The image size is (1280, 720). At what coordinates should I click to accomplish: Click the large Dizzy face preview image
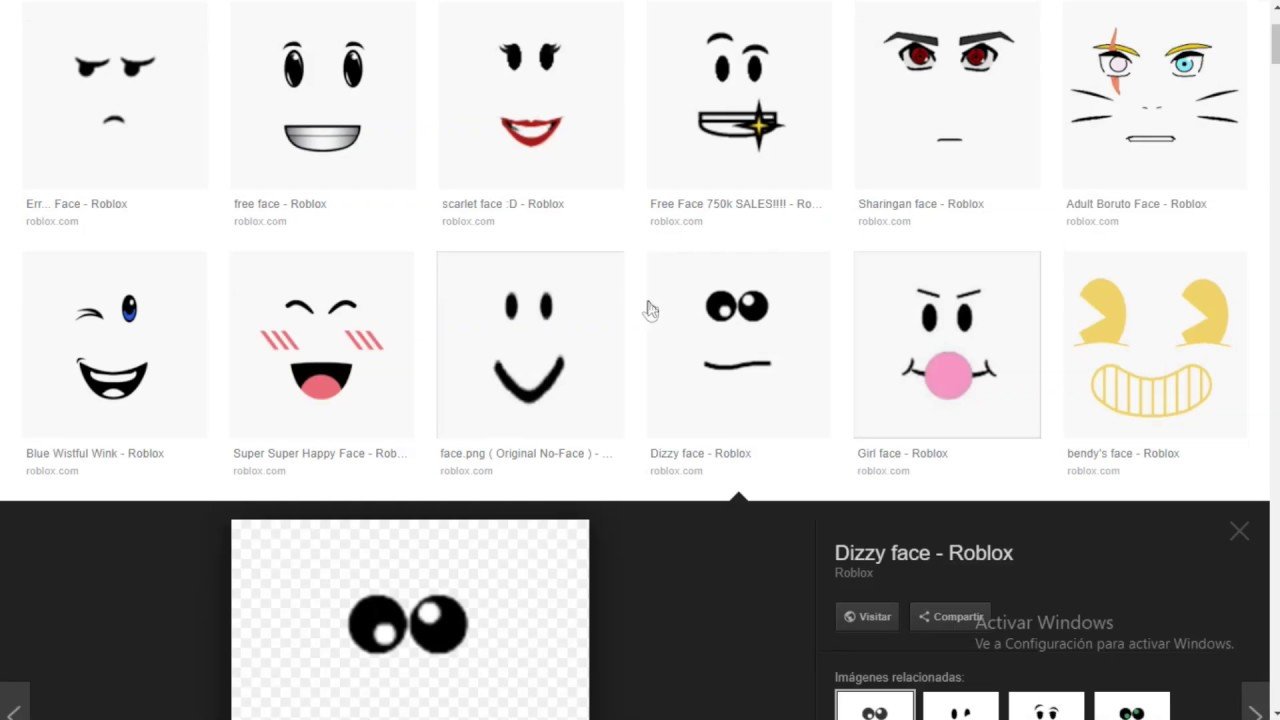[x=410, y=619]
